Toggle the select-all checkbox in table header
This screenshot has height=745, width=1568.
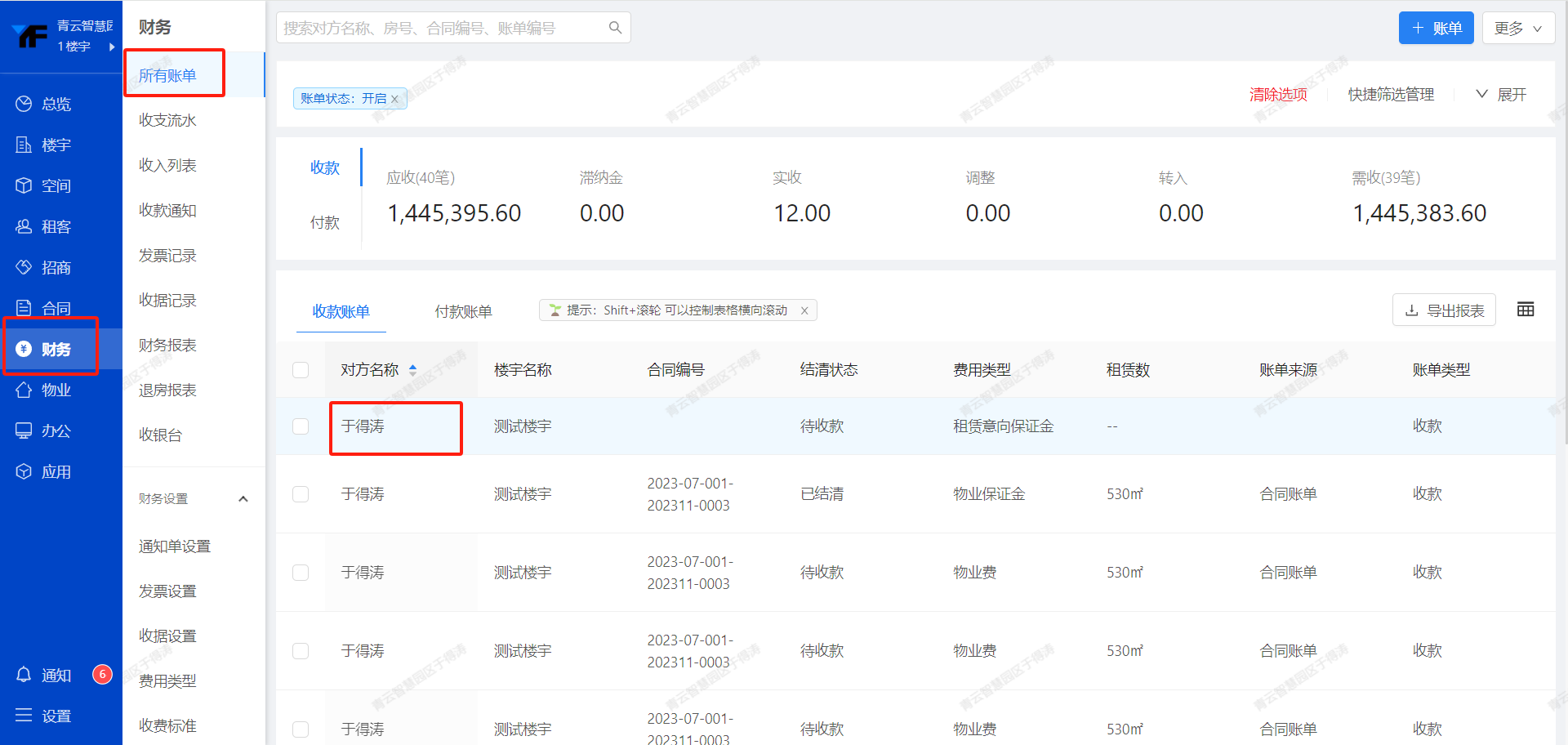[x=301, y=370]
